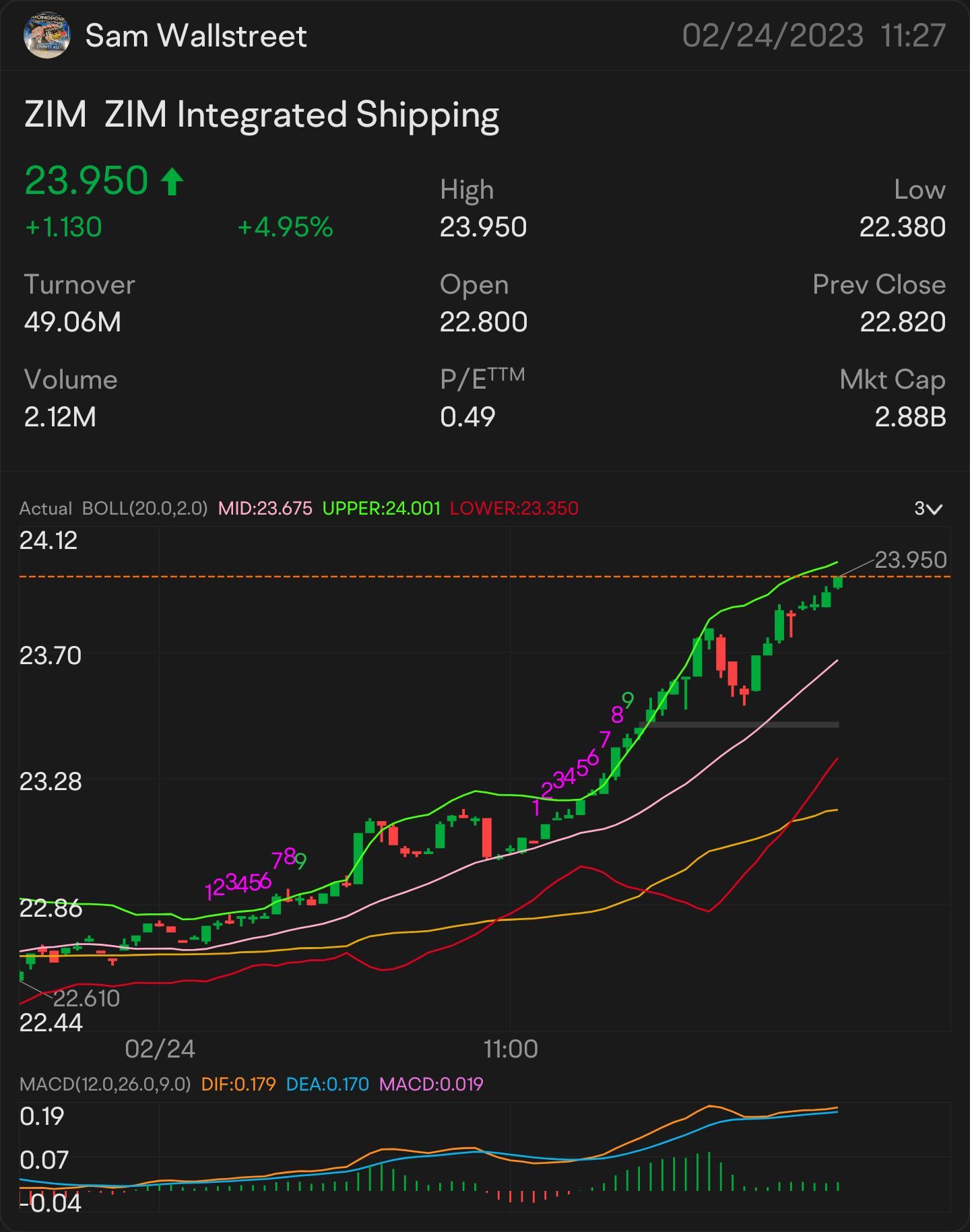Image resolution: width=970 pixels, height=1232 pixels.
Task: Select the Mkt Cap value 2.88B
Action: click(x=910, y=417)
